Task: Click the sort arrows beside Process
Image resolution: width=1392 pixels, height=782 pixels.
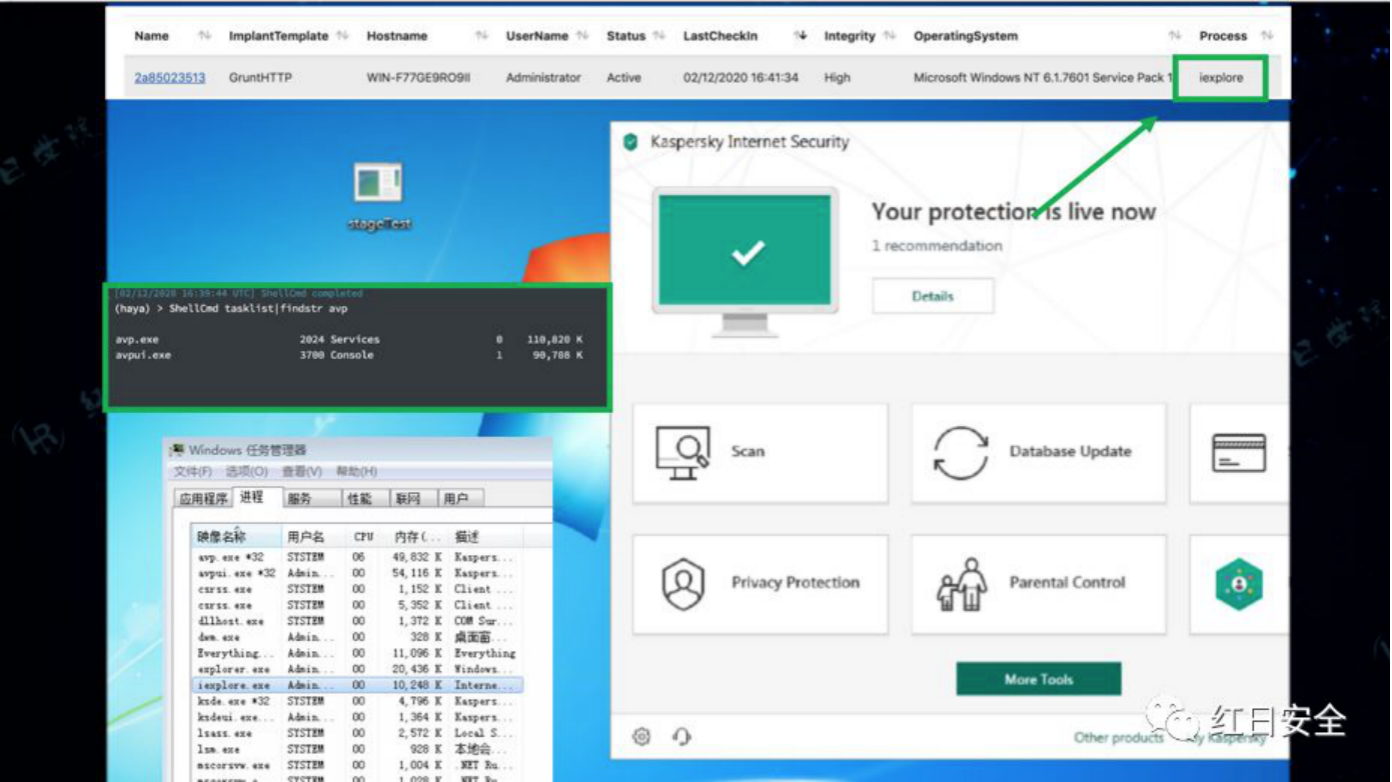Action: pos(1267,36)
